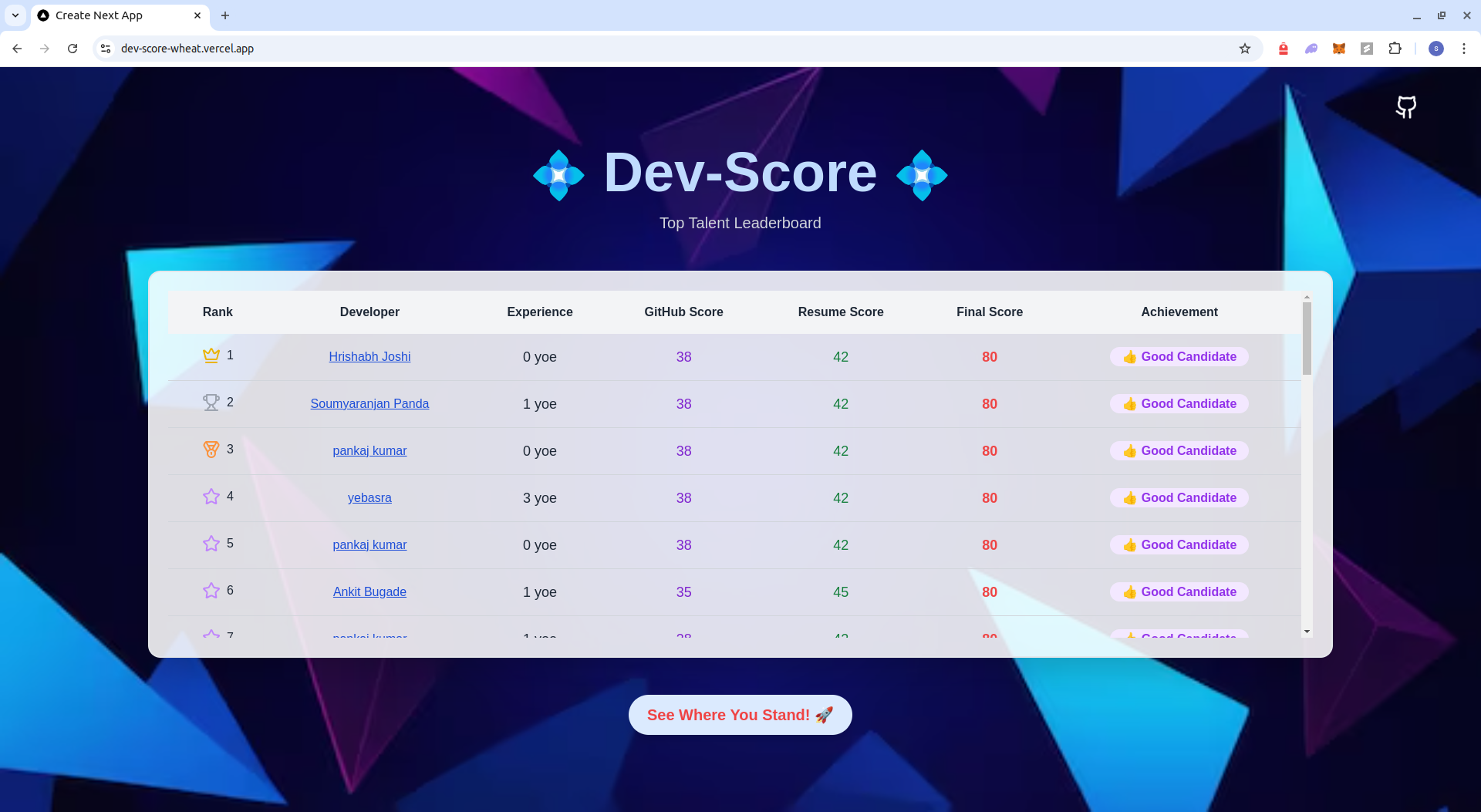Click the trophy icon beside rank 2
The image size is (1481, 812).
[211, 402]
